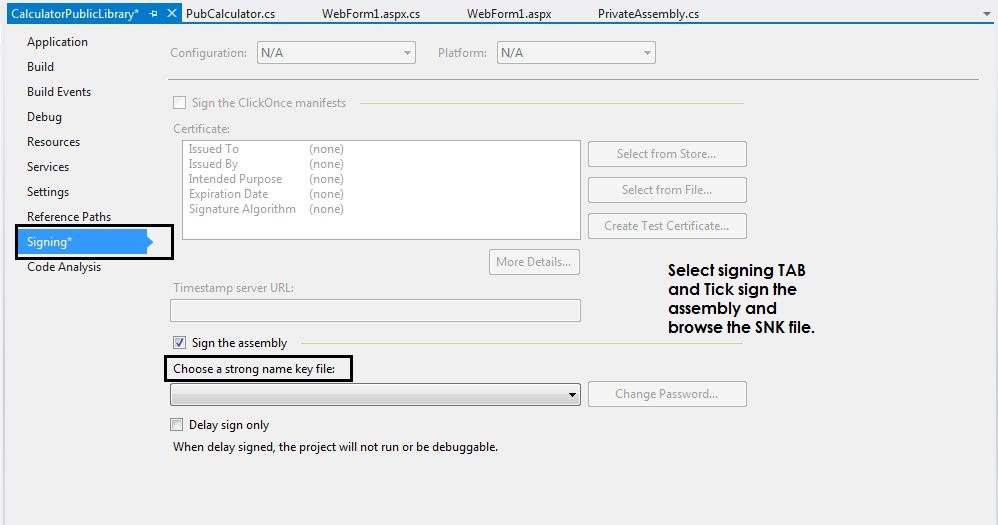998x525 pixels.
Task: Open the PrivateAssembly.cs tab
Action: point(648,14)
